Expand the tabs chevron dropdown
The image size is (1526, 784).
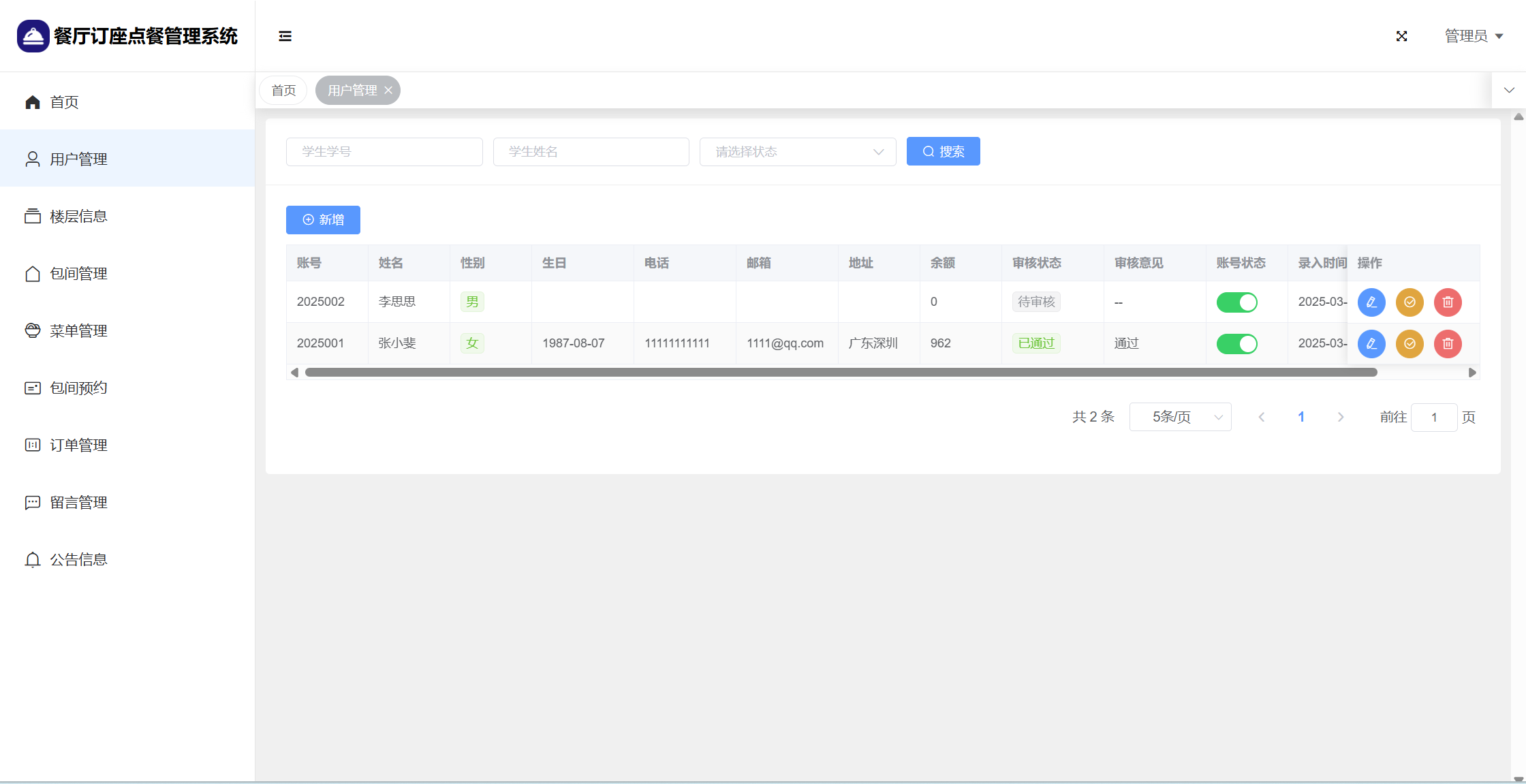(x=1509, y=91)
